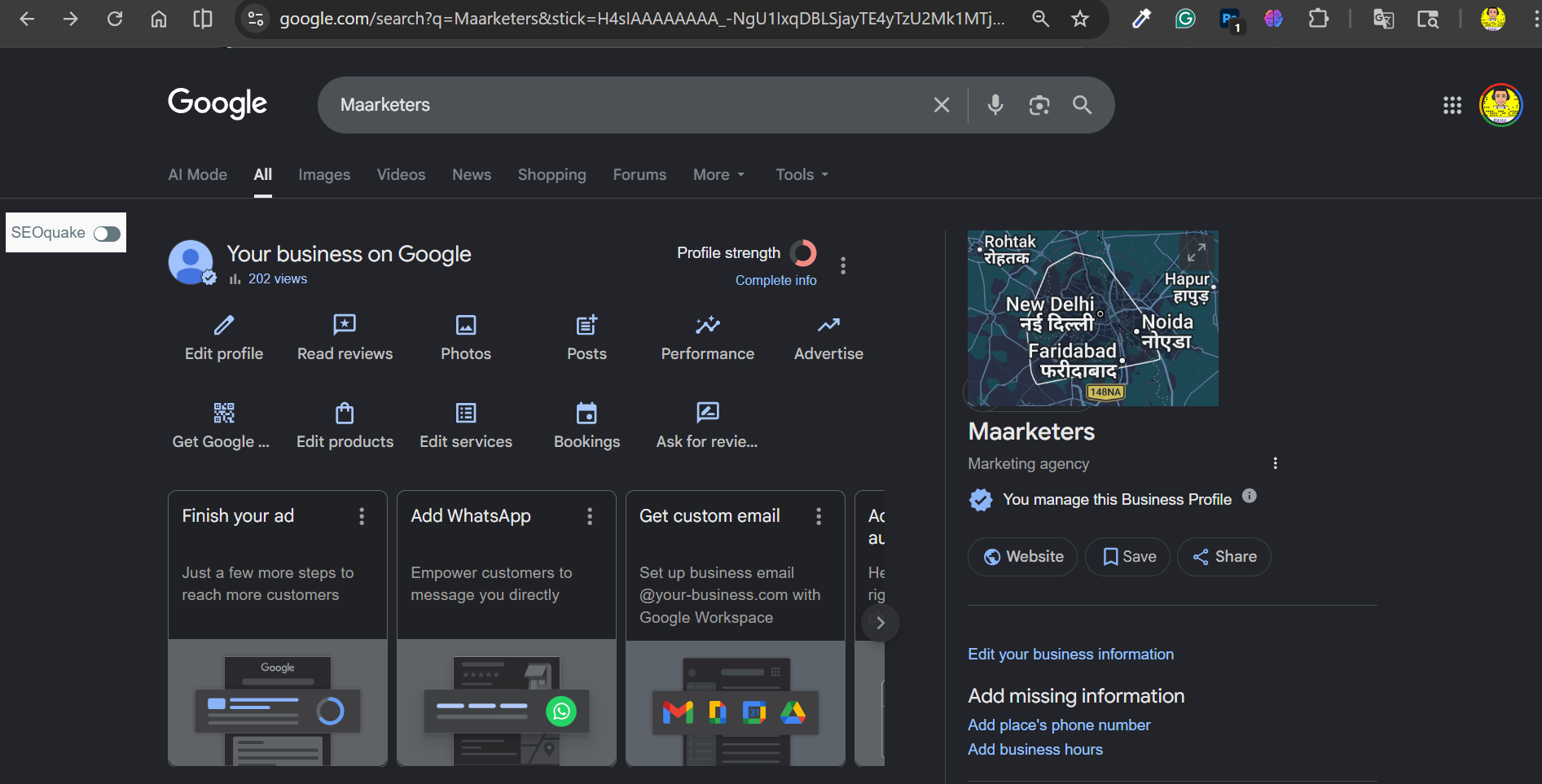Switch to the News tab
Screen dimensions: 1542x784
[471, 174]
